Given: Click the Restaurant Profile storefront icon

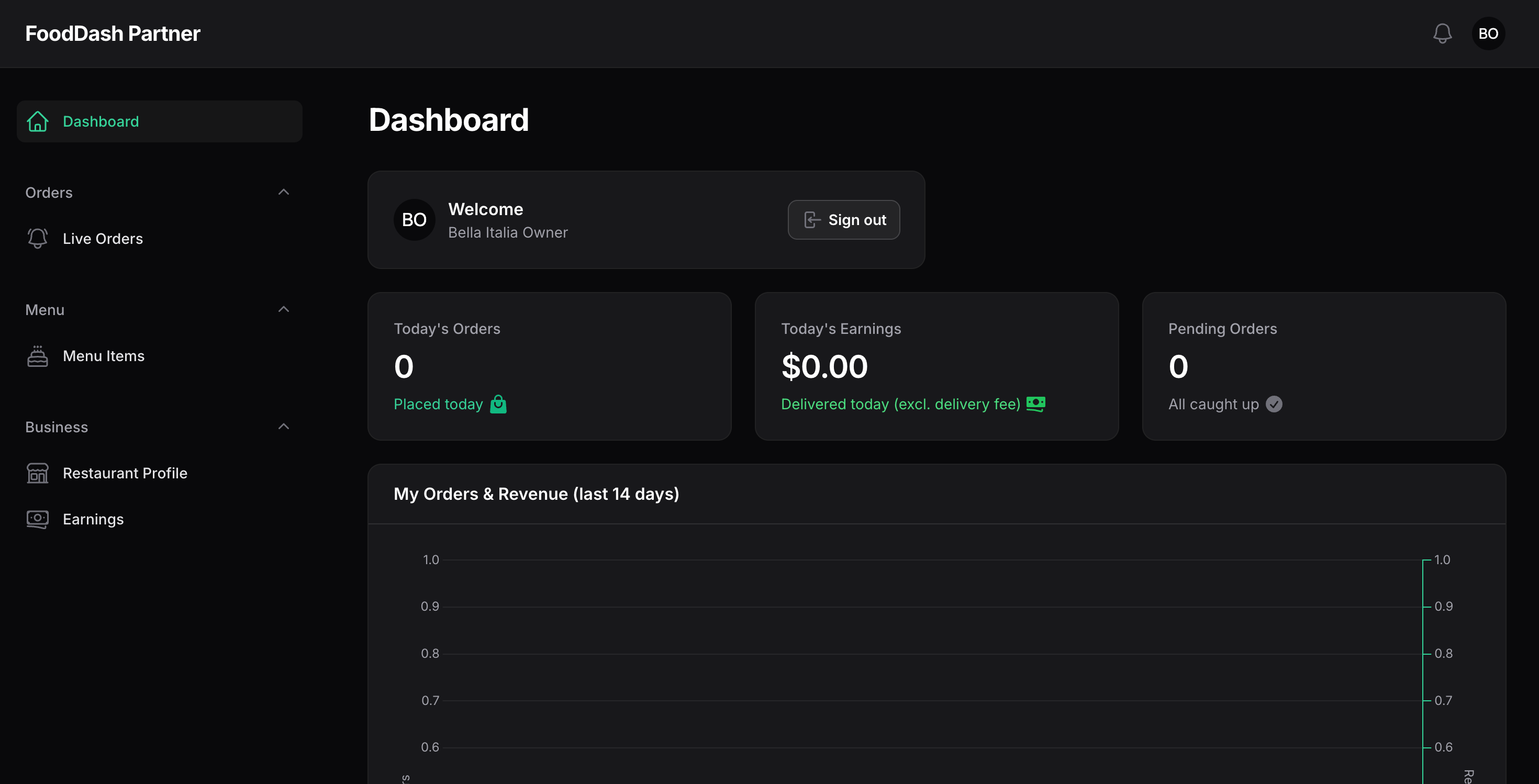Looking at the screenshot, I should click(38, 473).
